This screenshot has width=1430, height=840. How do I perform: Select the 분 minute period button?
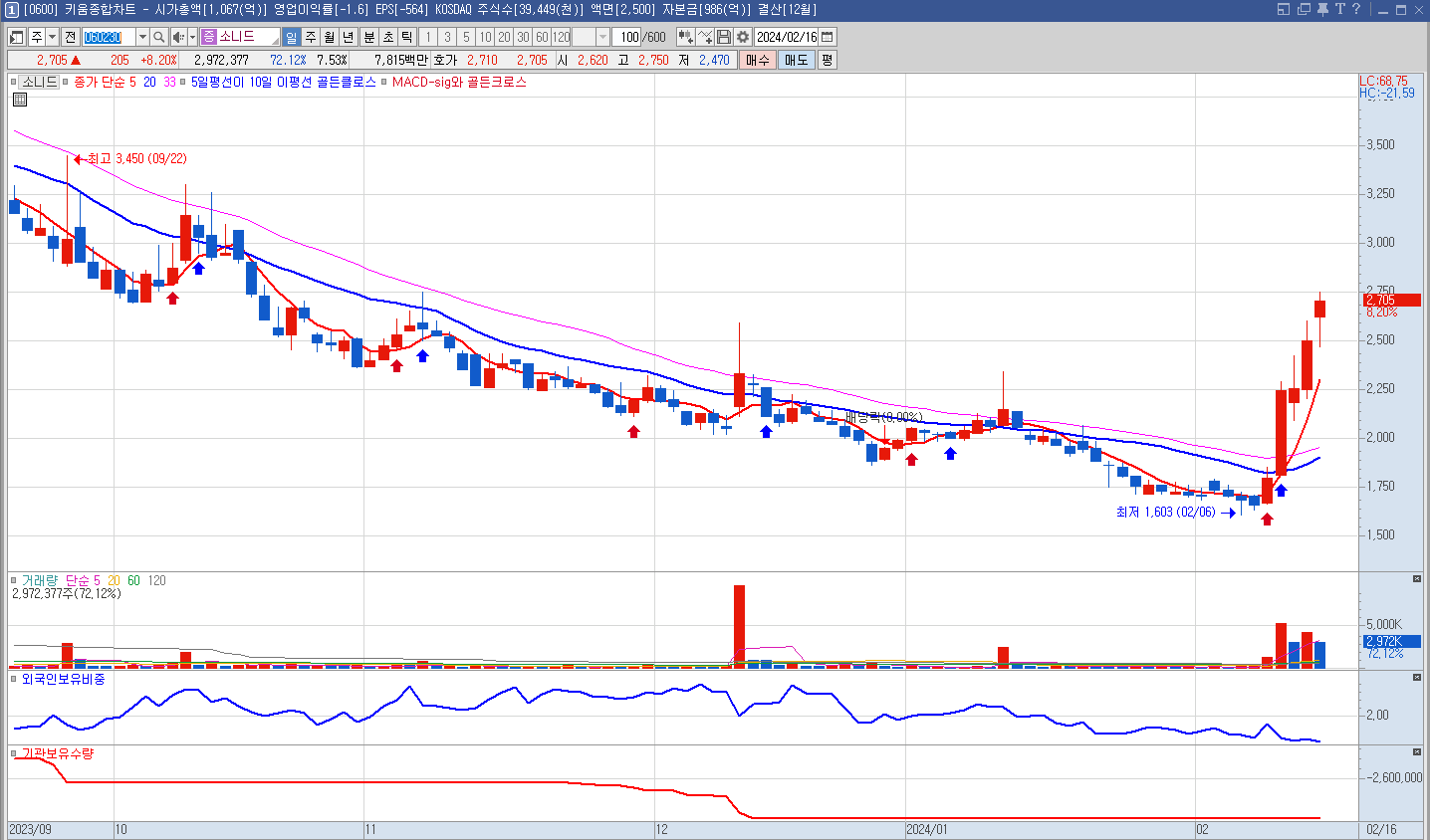pyautogui.click(x=369, y=37)
